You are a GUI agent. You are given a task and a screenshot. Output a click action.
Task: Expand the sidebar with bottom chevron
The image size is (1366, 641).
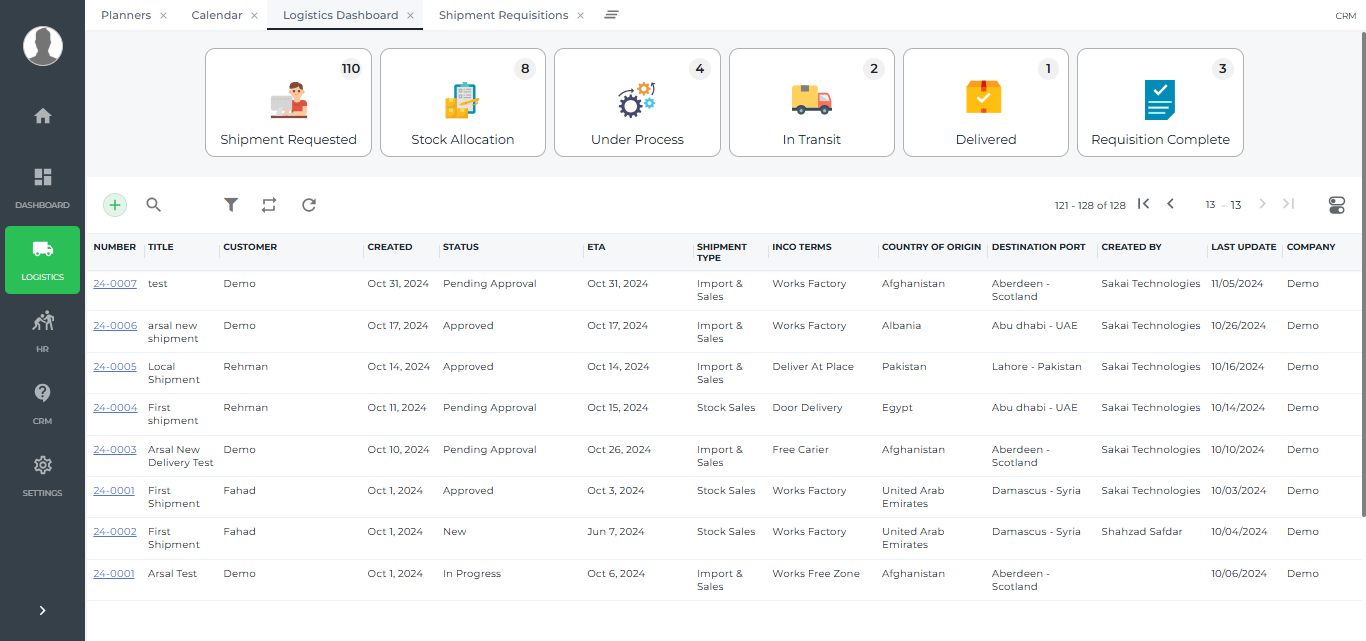[42, 610]
